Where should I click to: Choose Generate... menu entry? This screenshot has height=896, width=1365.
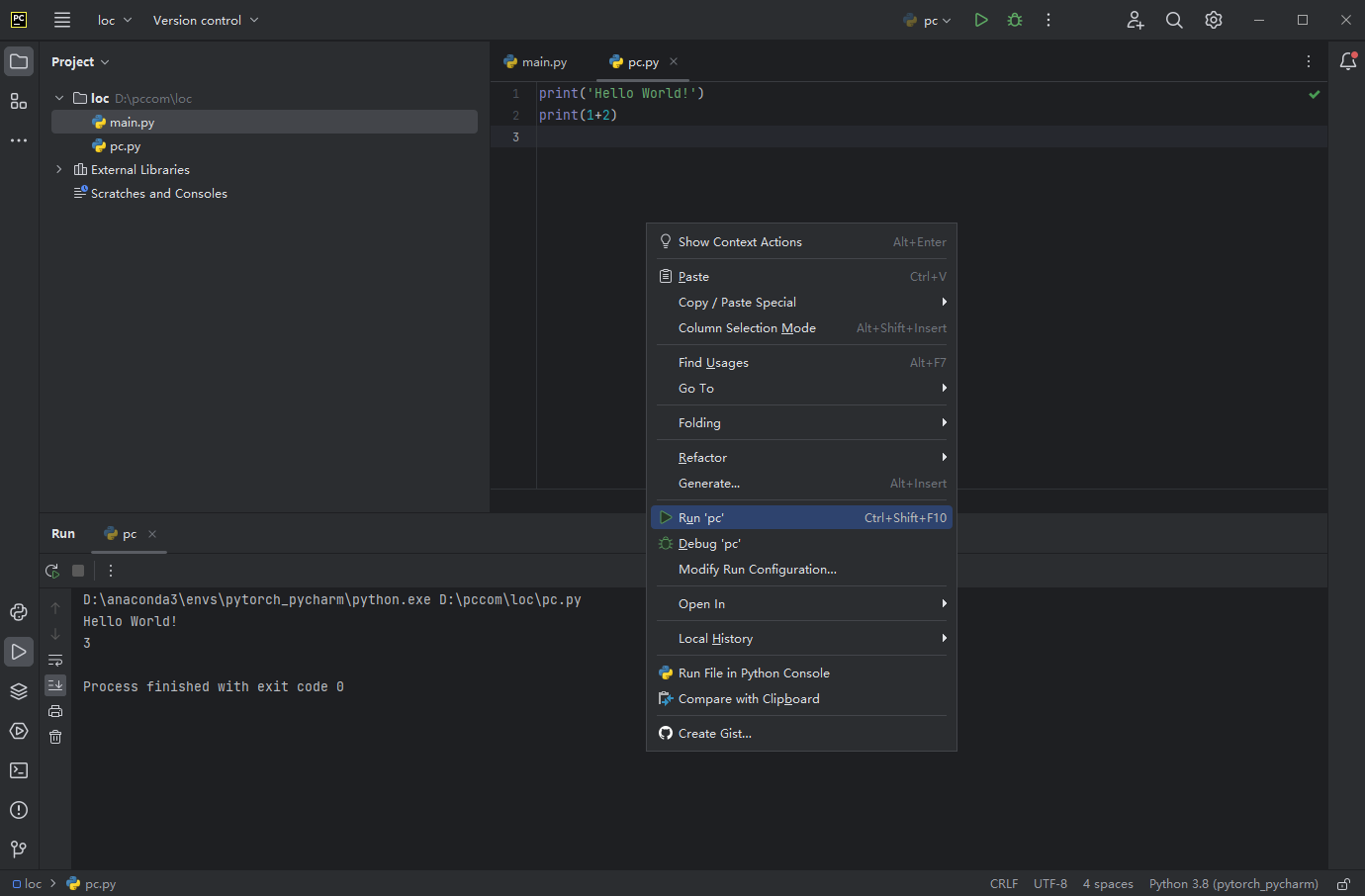pos(801,484)
